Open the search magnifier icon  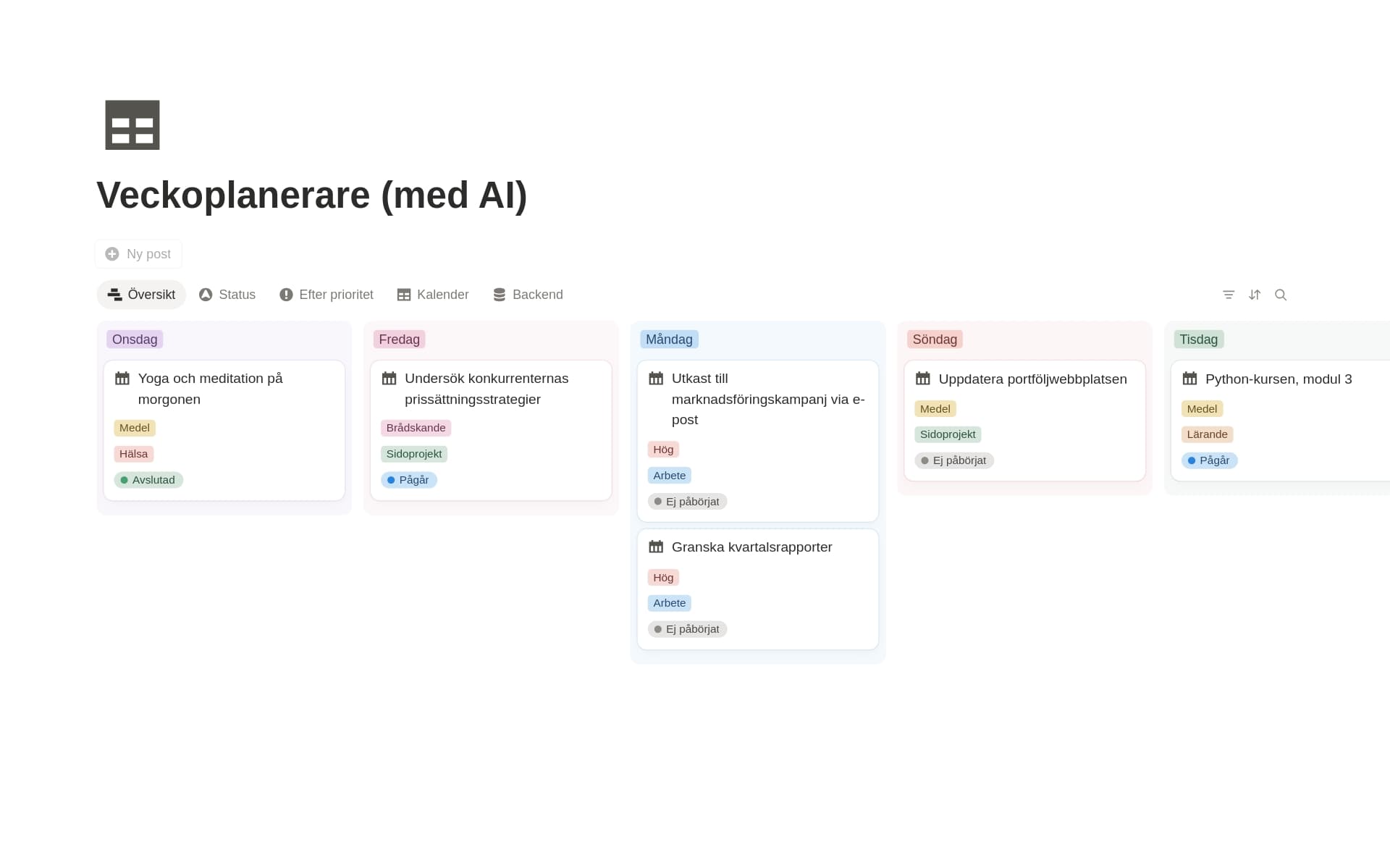[1281, 295]
